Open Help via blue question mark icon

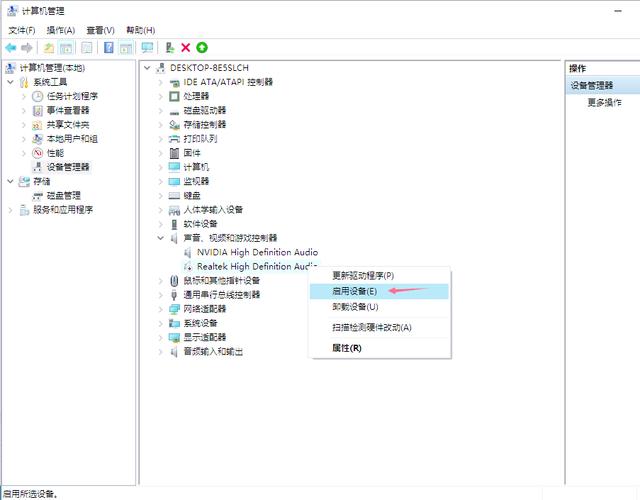[x=109, y=48]
